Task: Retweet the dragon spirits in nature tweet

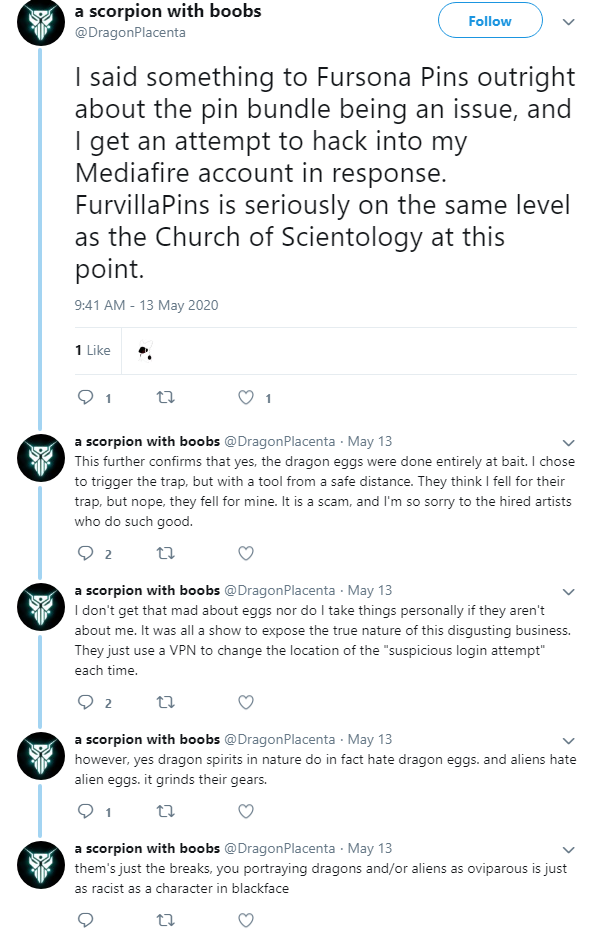Action: [x=165, y=811]
